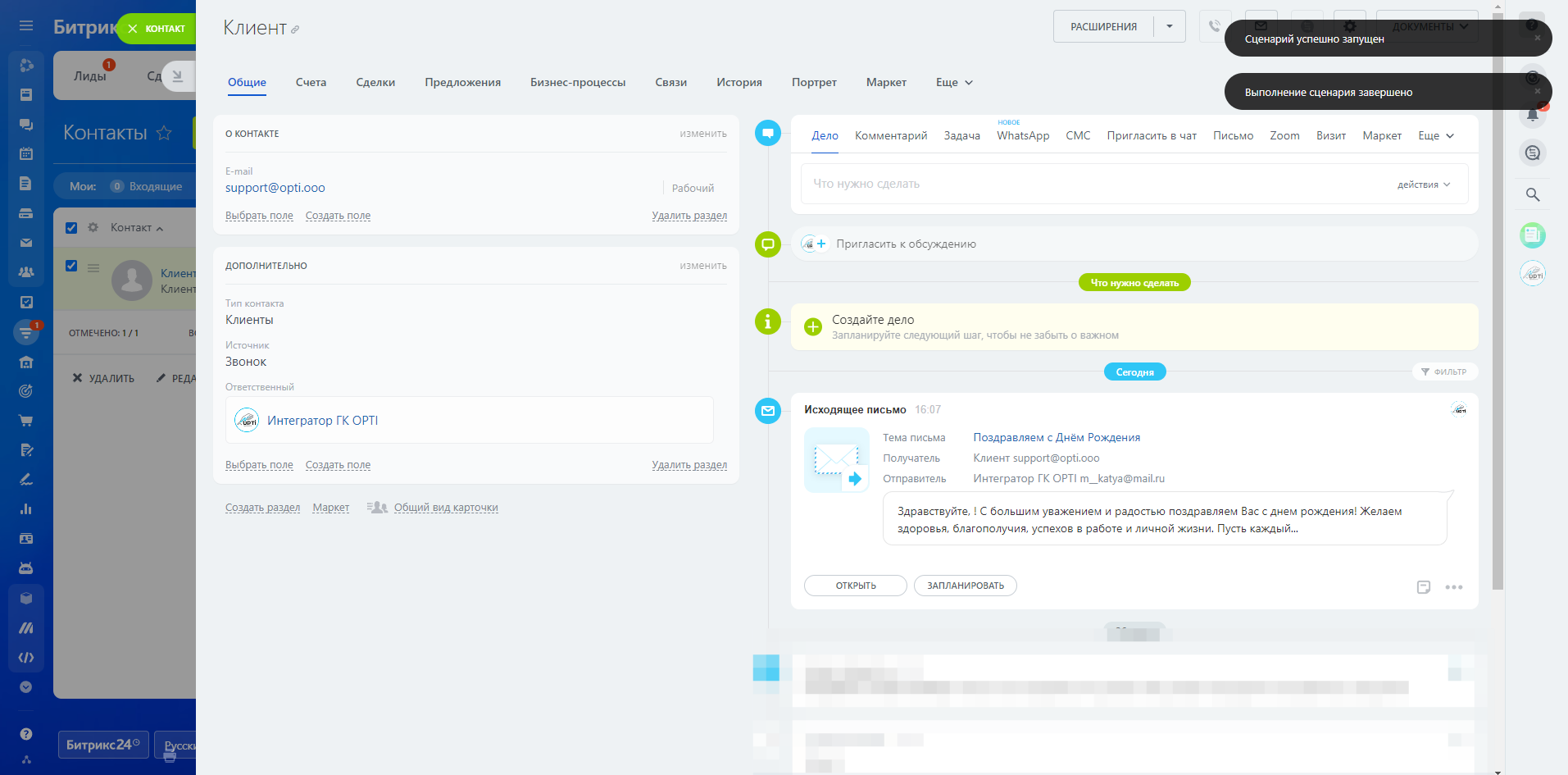Click the link icon next to Клиент title
This screenshot has height=775, width=1568.
click(x=295, y=30)
